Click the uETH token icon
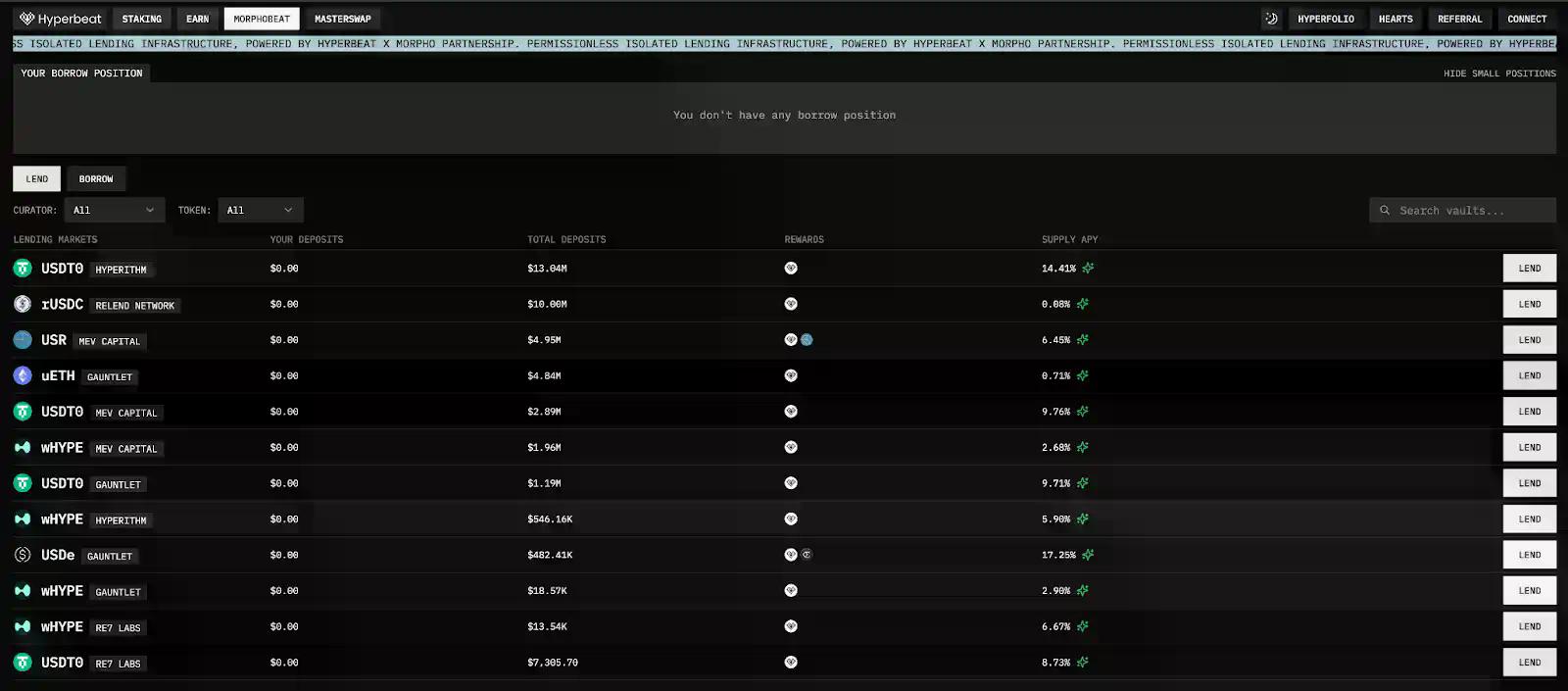This screenshot has width=1568, height=691. click(x=23, y=375)
